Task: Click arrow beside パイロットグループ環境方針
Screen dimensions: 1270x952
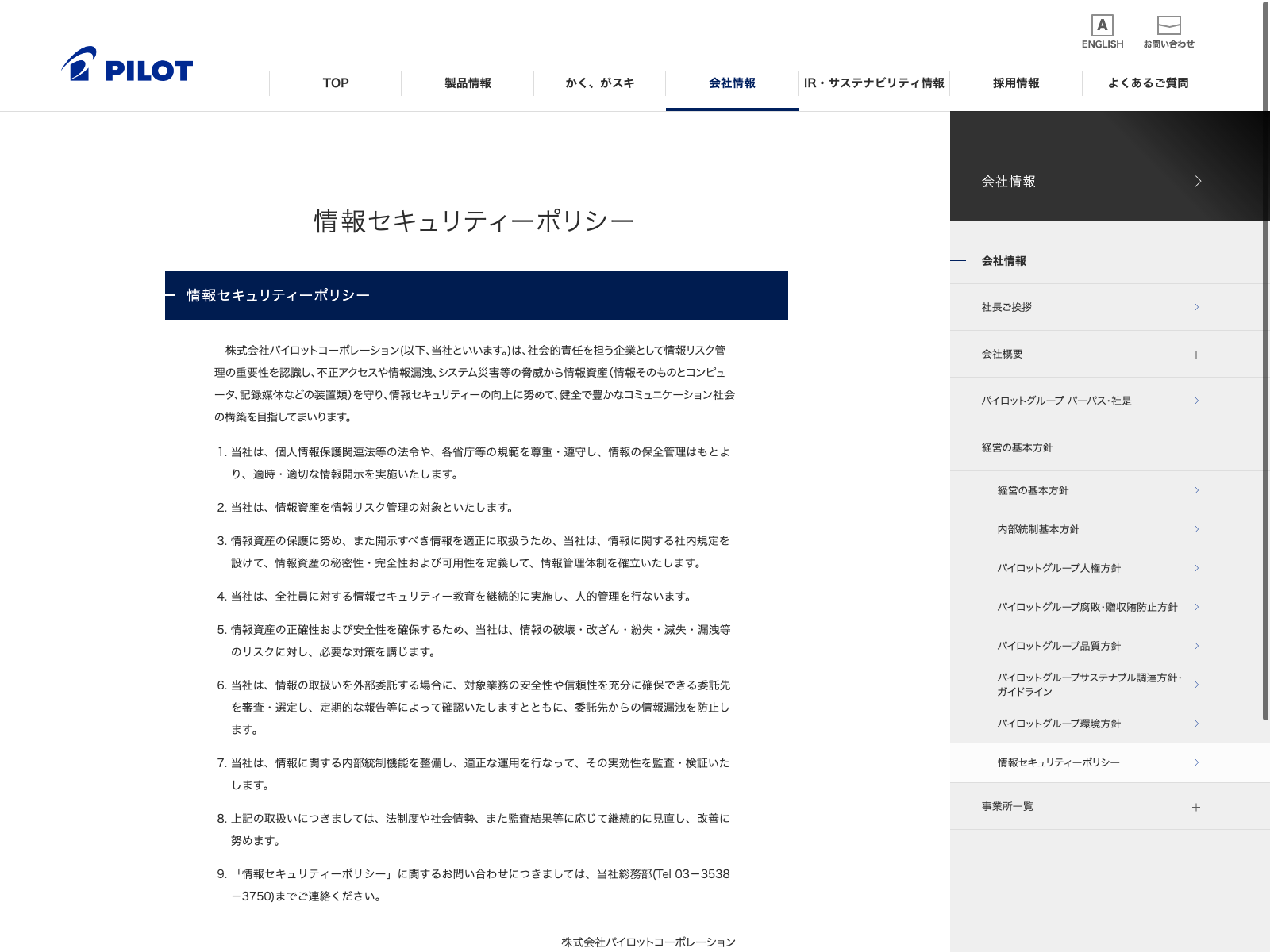Action: pyautogui.click(x=1196, y=724)
